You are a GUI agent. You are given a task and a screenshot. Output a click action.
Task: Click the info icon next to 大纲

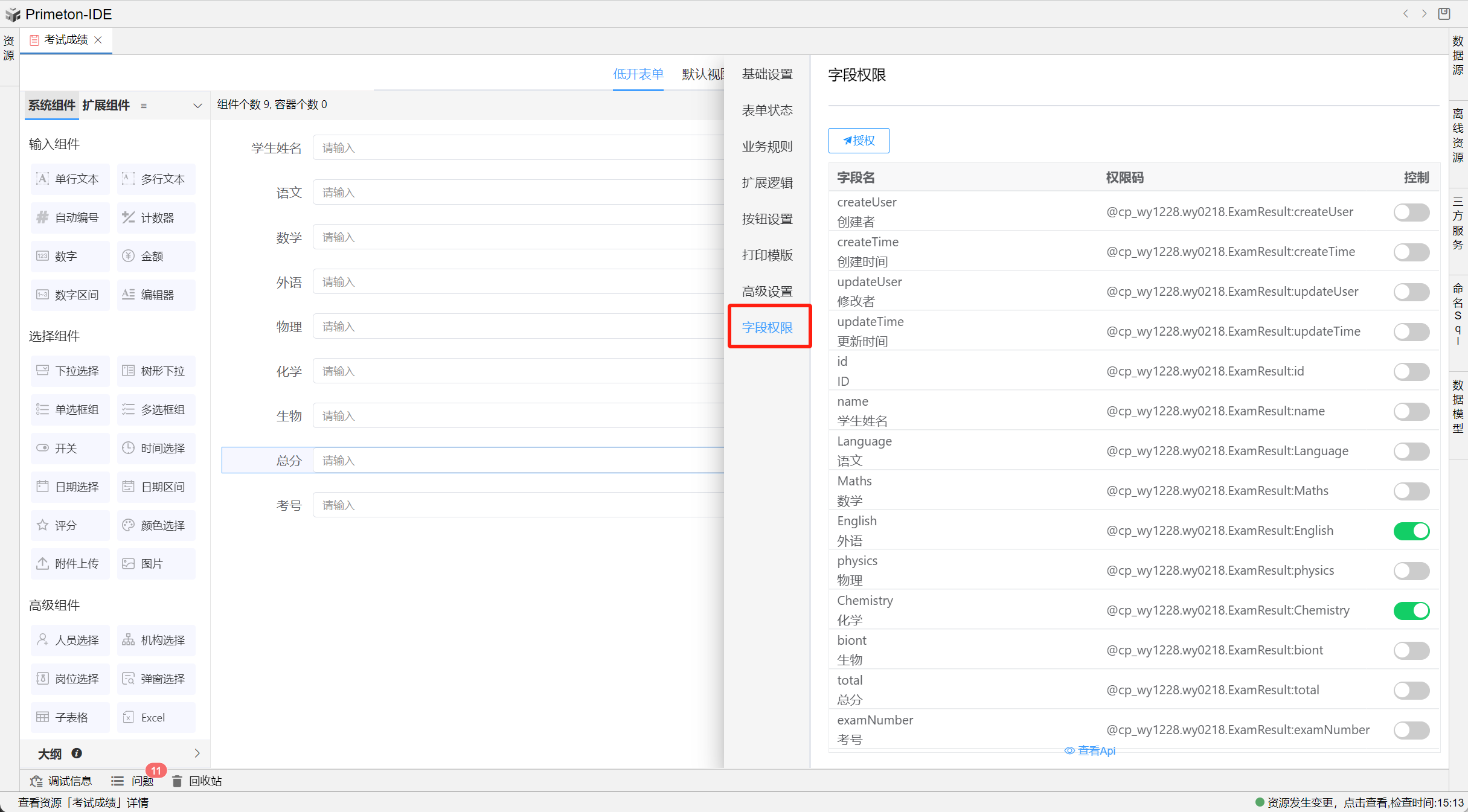[77, 753]
